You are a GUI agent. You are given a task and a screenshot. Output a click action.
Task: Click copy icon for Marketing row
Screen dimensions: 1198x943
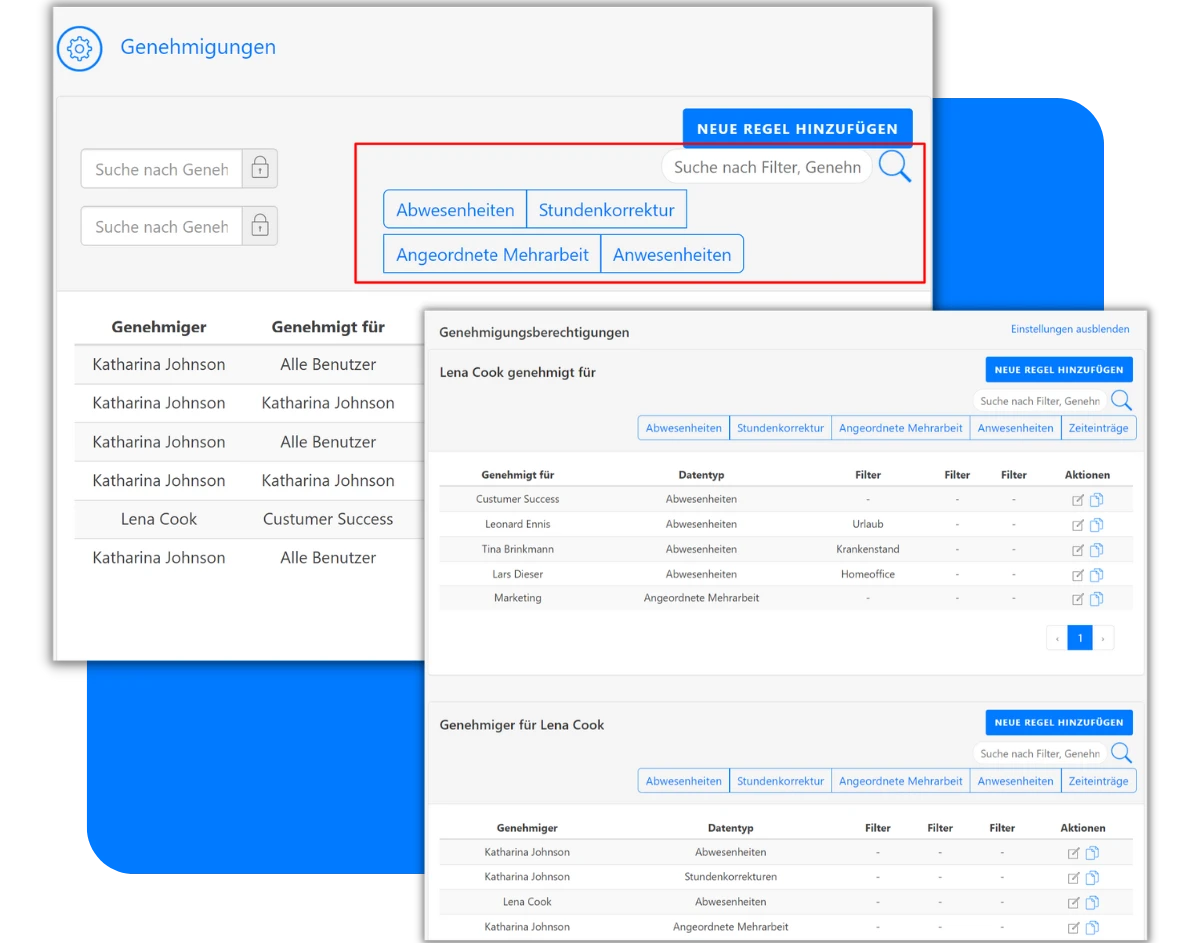click(1096, 598)
